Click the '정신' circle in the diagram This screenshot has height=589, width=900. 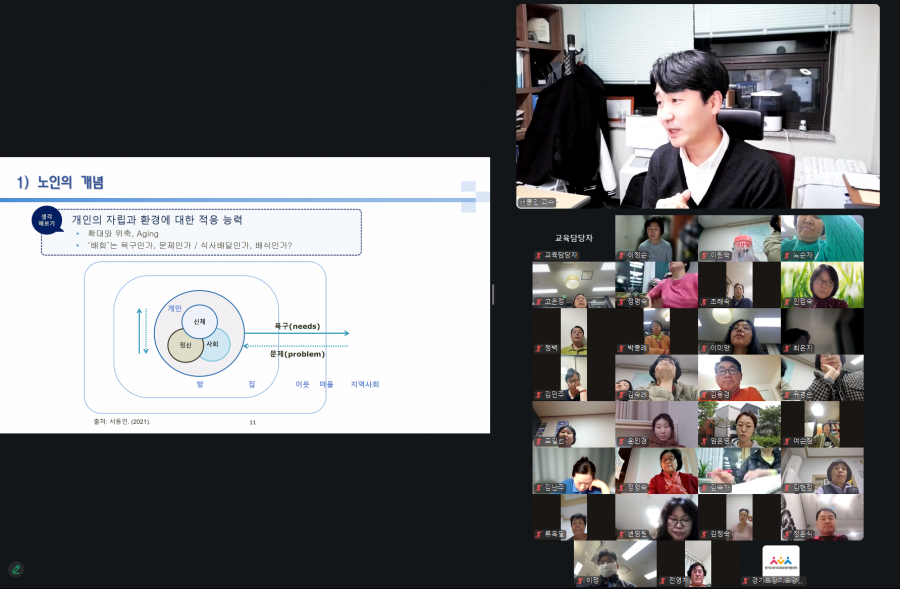(x=185, y=345)
